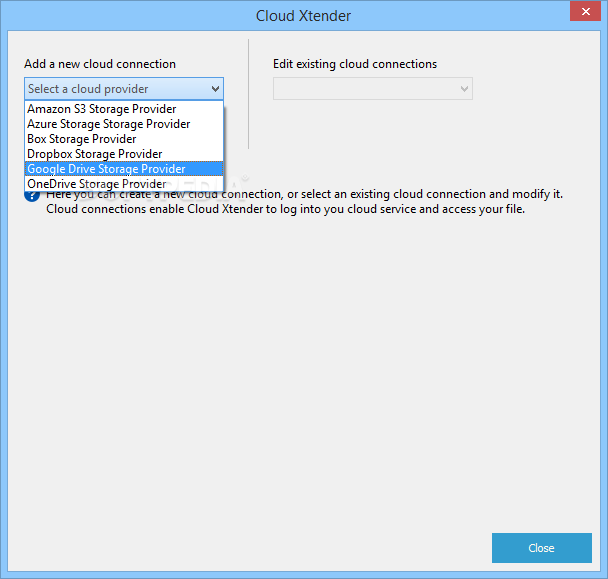608x579 pixels.
Task: Choose Google Drive Storage Provider
Action: [x=124, y=169]
